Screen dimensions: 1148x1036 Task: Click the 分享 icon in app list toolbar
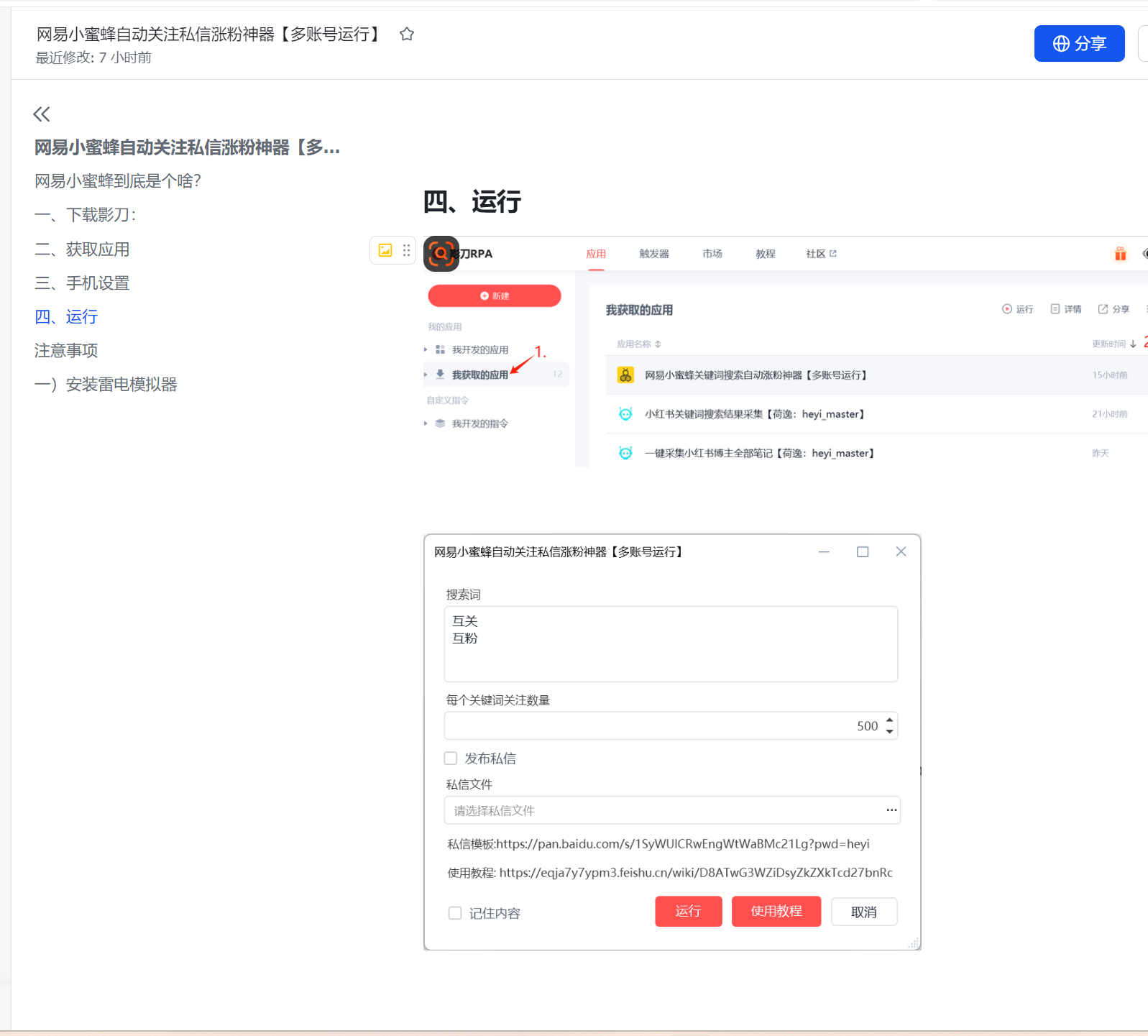point(1103,309)
